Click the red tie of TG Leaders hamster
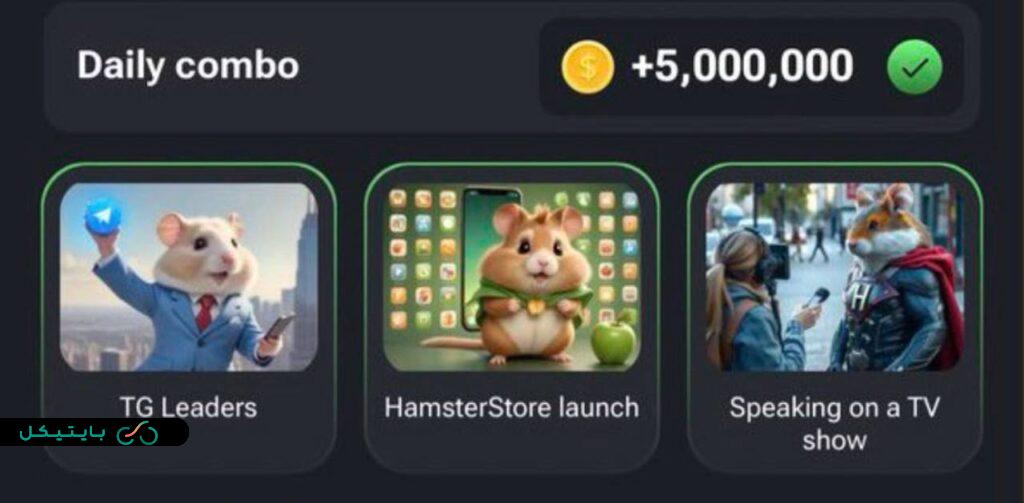Image resolution: width=1024 pixels, height=503 pixels. pyautogui.click(x=206, y=312)
